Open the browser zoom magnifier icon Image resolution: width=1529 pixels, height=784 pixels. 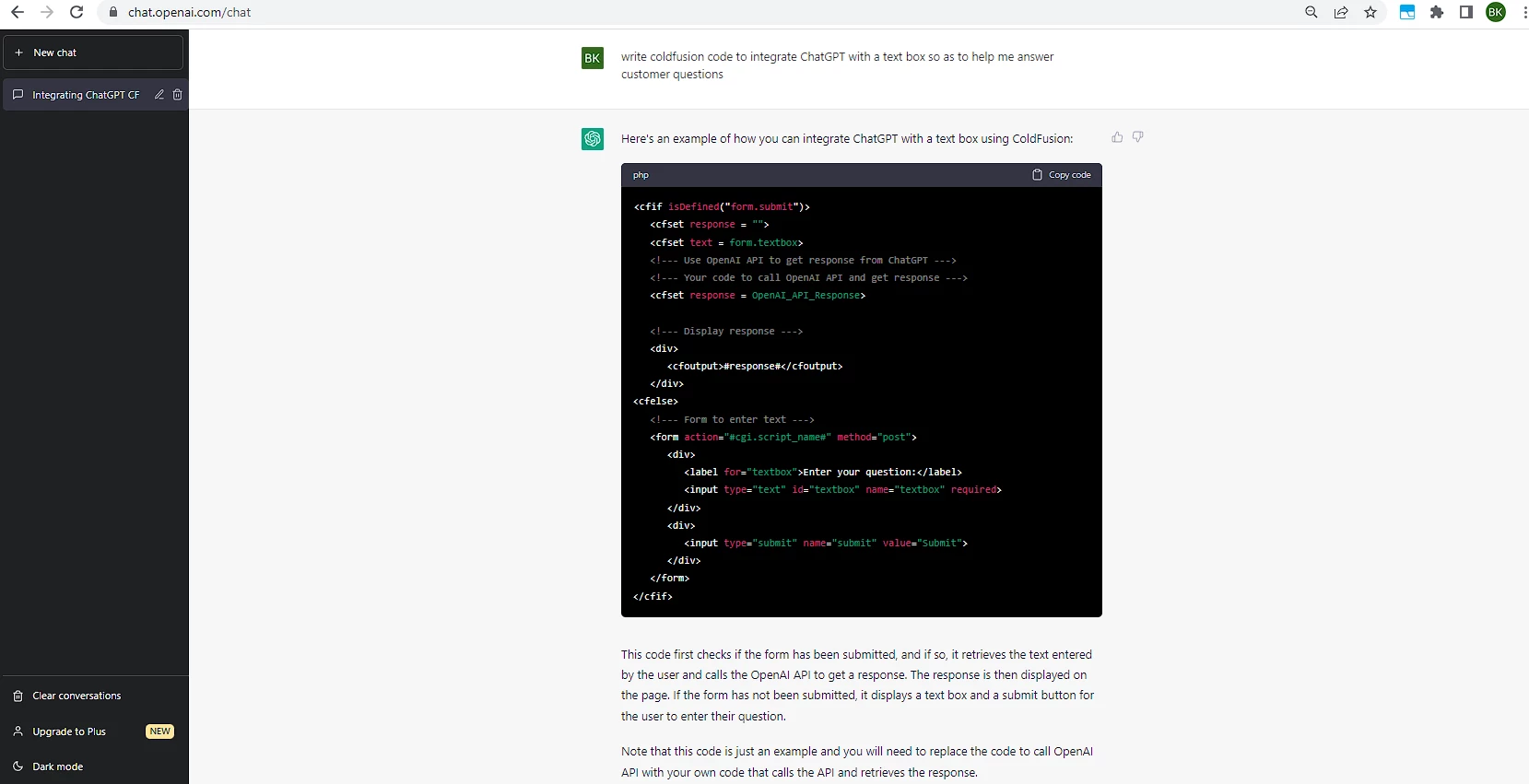point(1311,12)
